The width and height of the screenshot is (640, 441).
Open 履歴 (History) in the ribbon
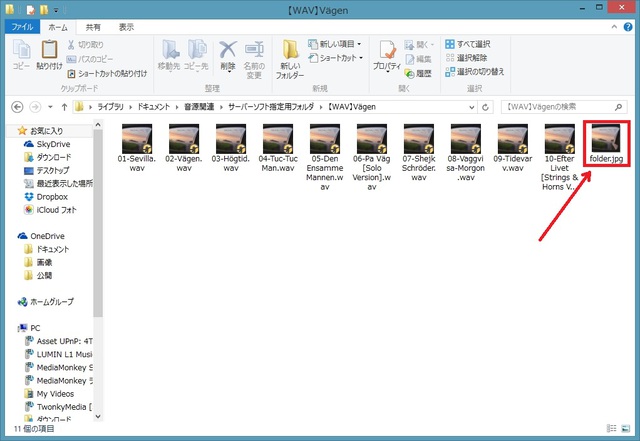pyautogui.click(x=419, y=73)
